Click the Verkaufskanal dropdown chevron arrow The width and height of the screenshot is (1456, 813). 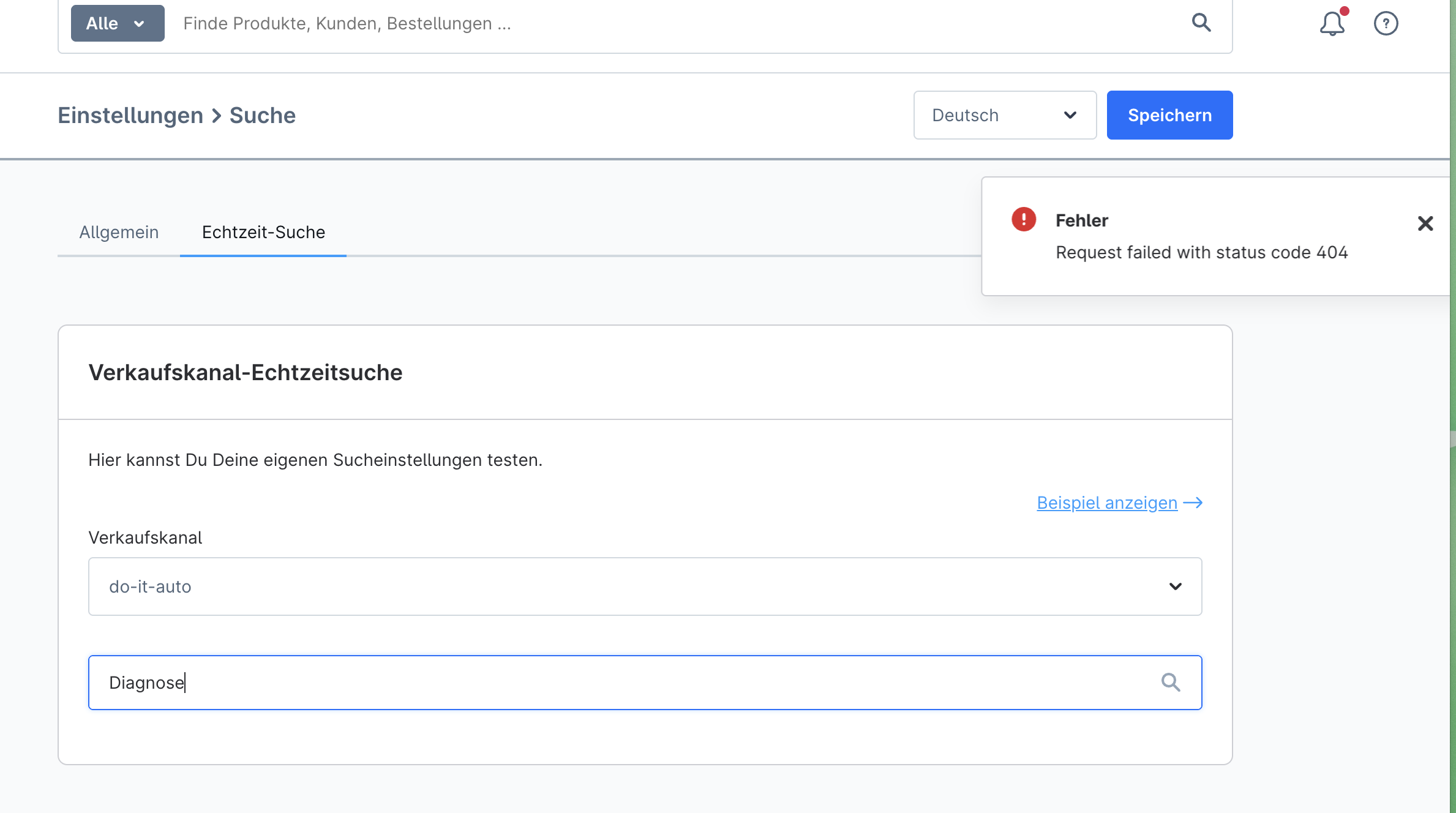[x=1175, y=586]
